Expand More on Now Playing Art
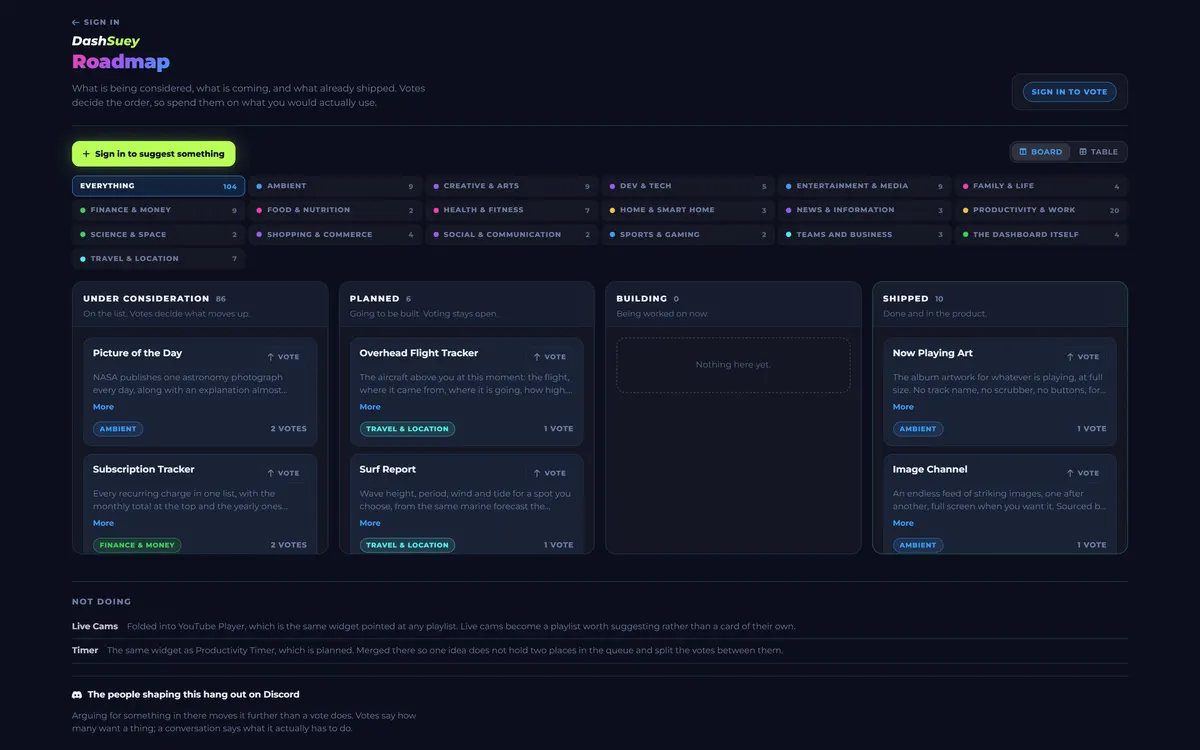Image resolution: width=1200 pixels, height=750 pixels. click(903, 407)
